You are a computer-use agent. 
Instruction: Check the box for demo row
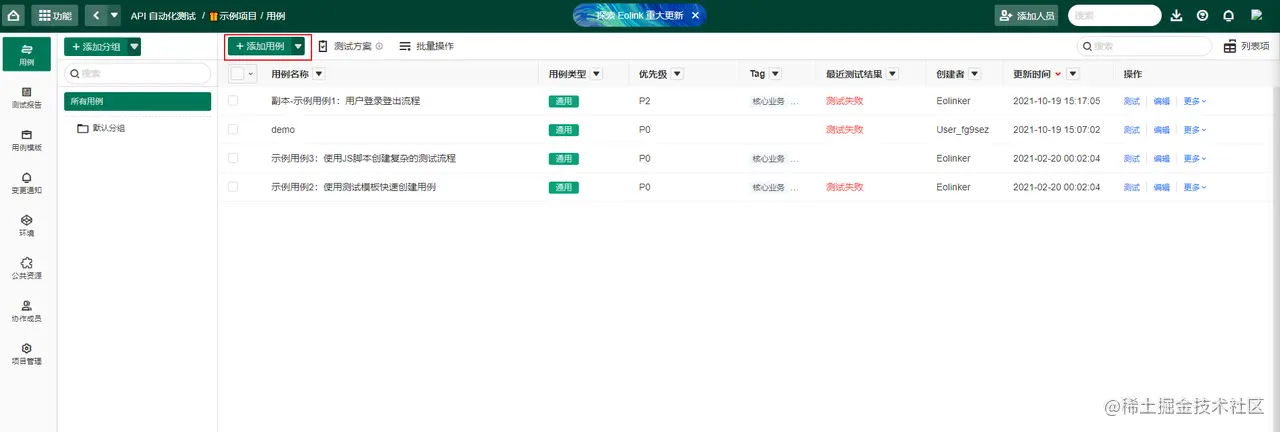click(233, 129)
